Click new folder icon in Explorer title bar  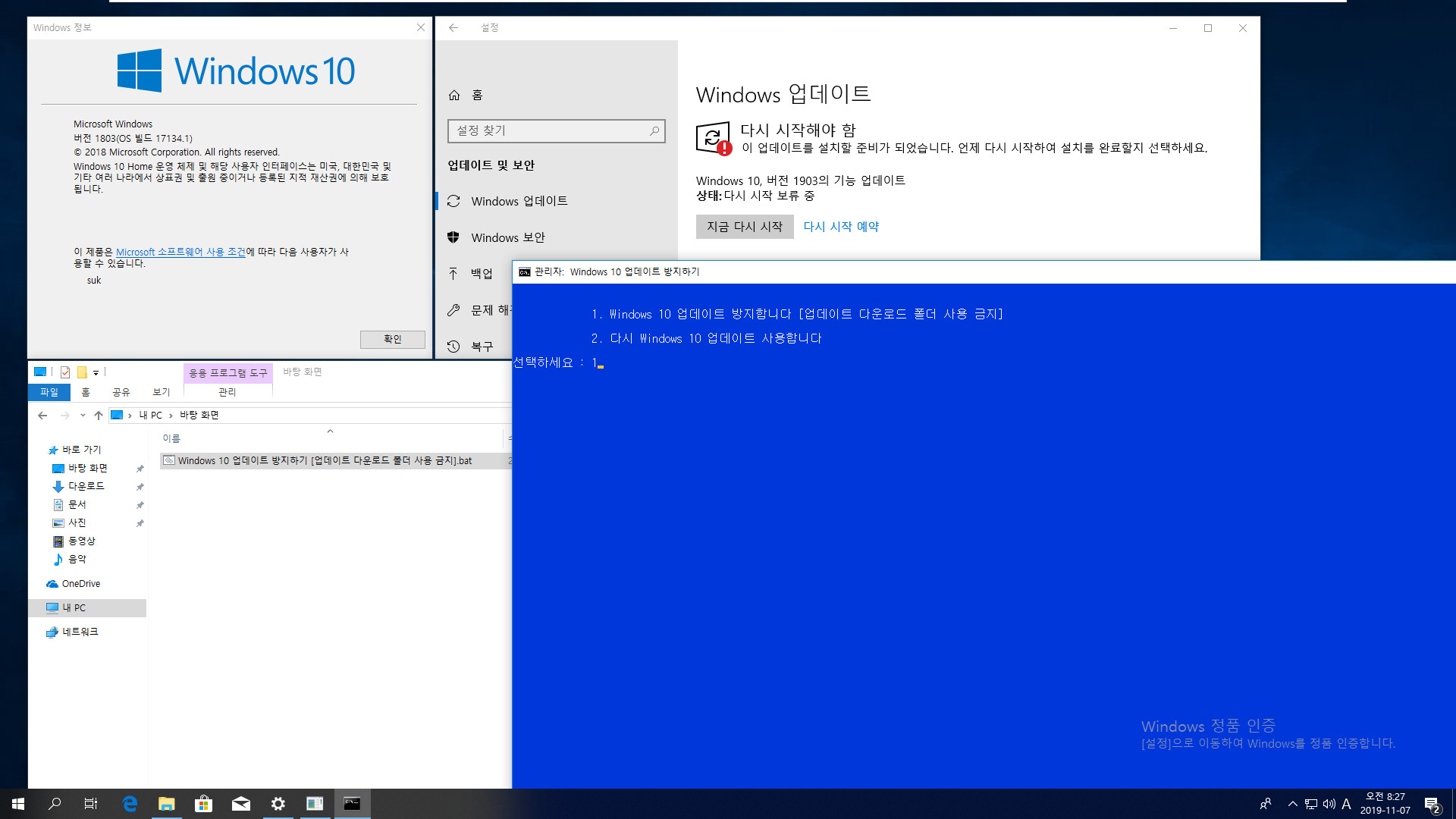tap(82, 372)
